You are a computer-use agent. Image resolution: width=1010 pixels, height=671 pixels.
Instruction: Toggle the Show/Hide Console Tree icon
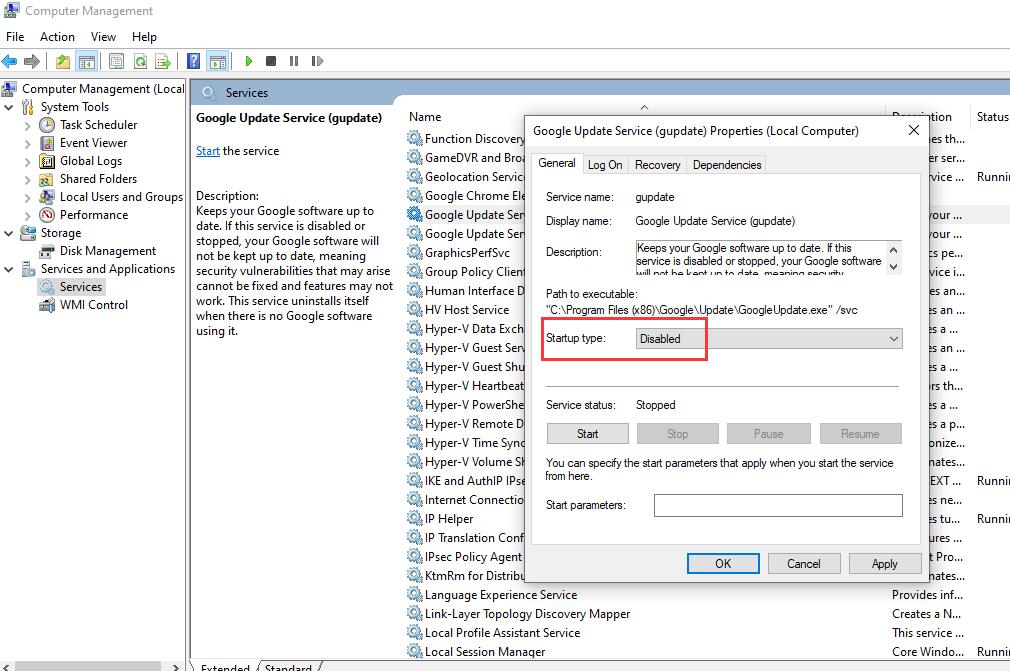tap(86, 61)
